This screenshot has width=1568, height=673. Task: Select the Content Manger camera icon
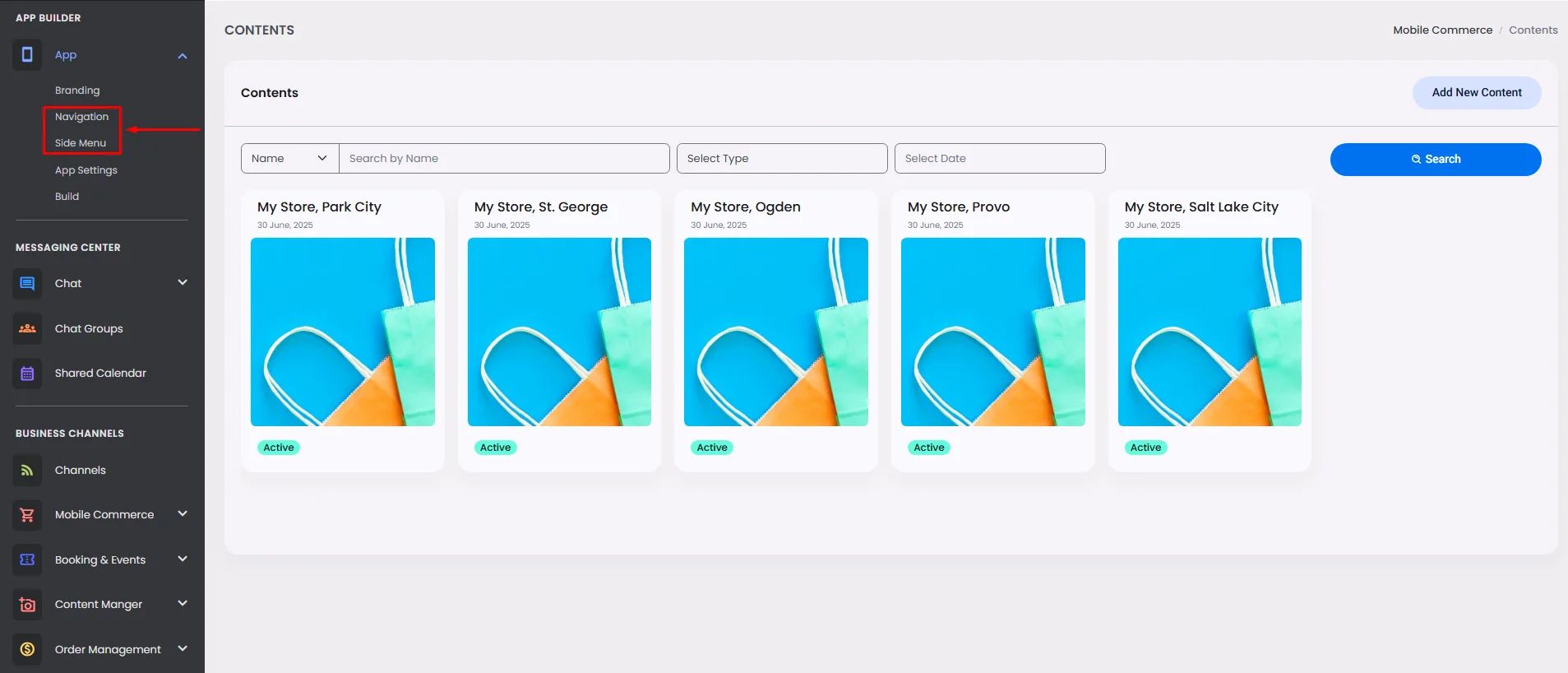point(27,605)
